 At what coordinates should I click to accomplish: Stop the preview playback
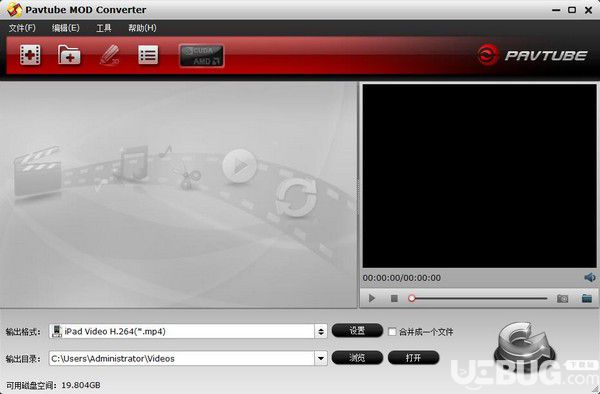394,298
